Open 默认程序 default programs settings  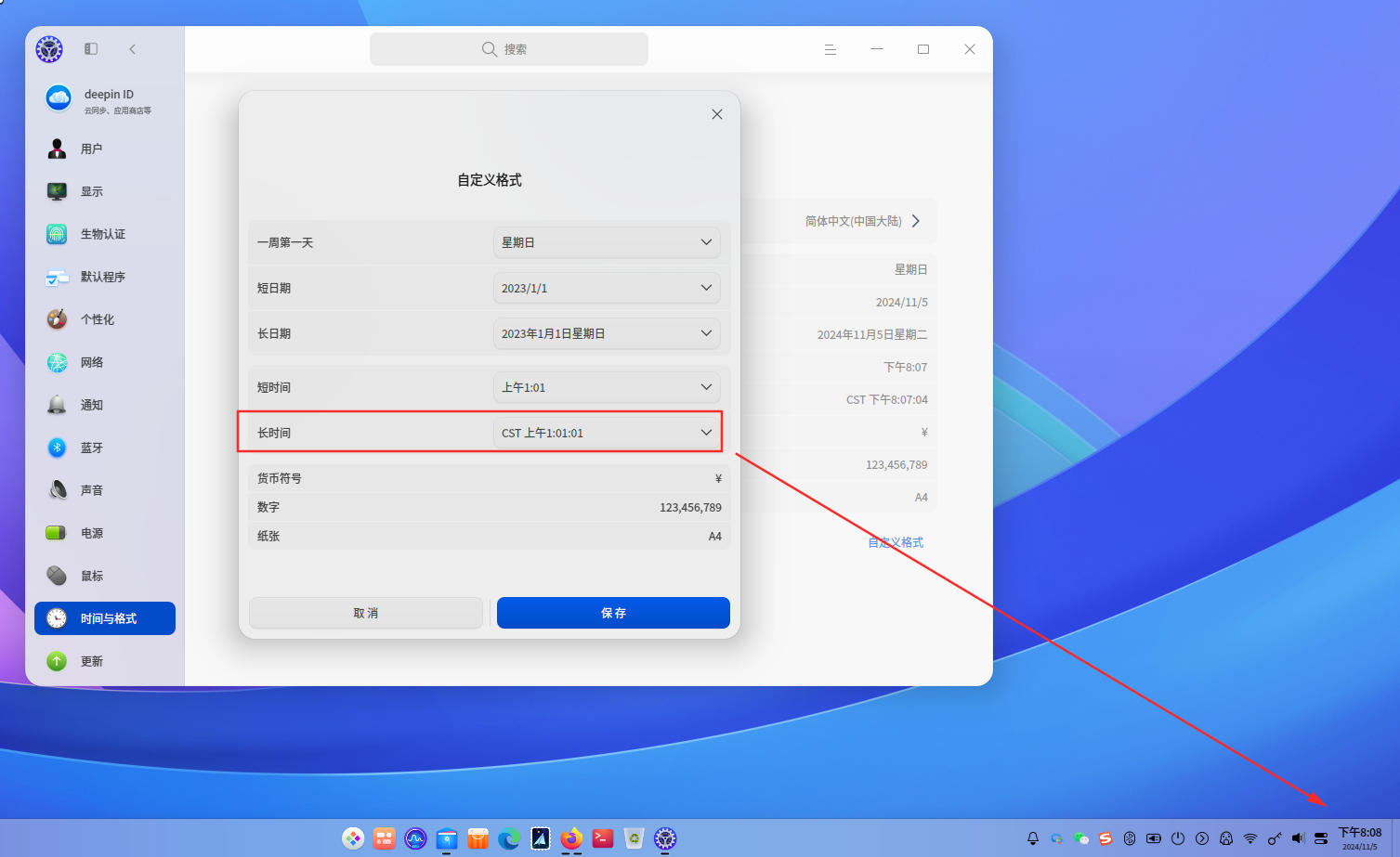(x=105, y=277)
